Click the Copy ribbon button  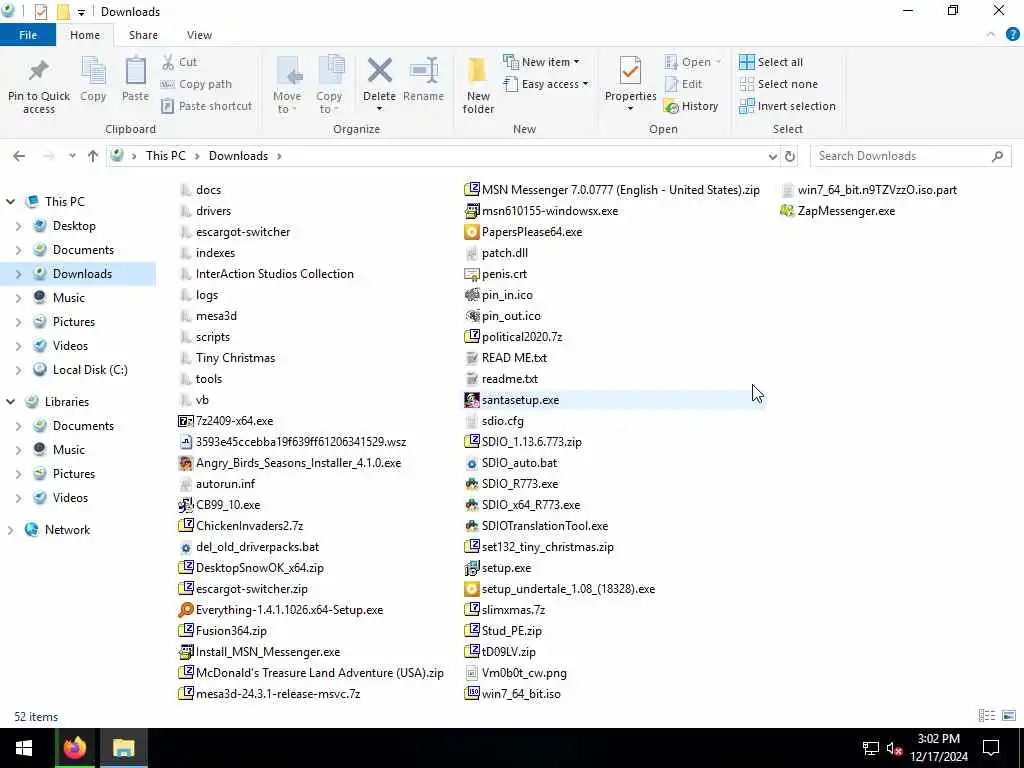point(93,80)
